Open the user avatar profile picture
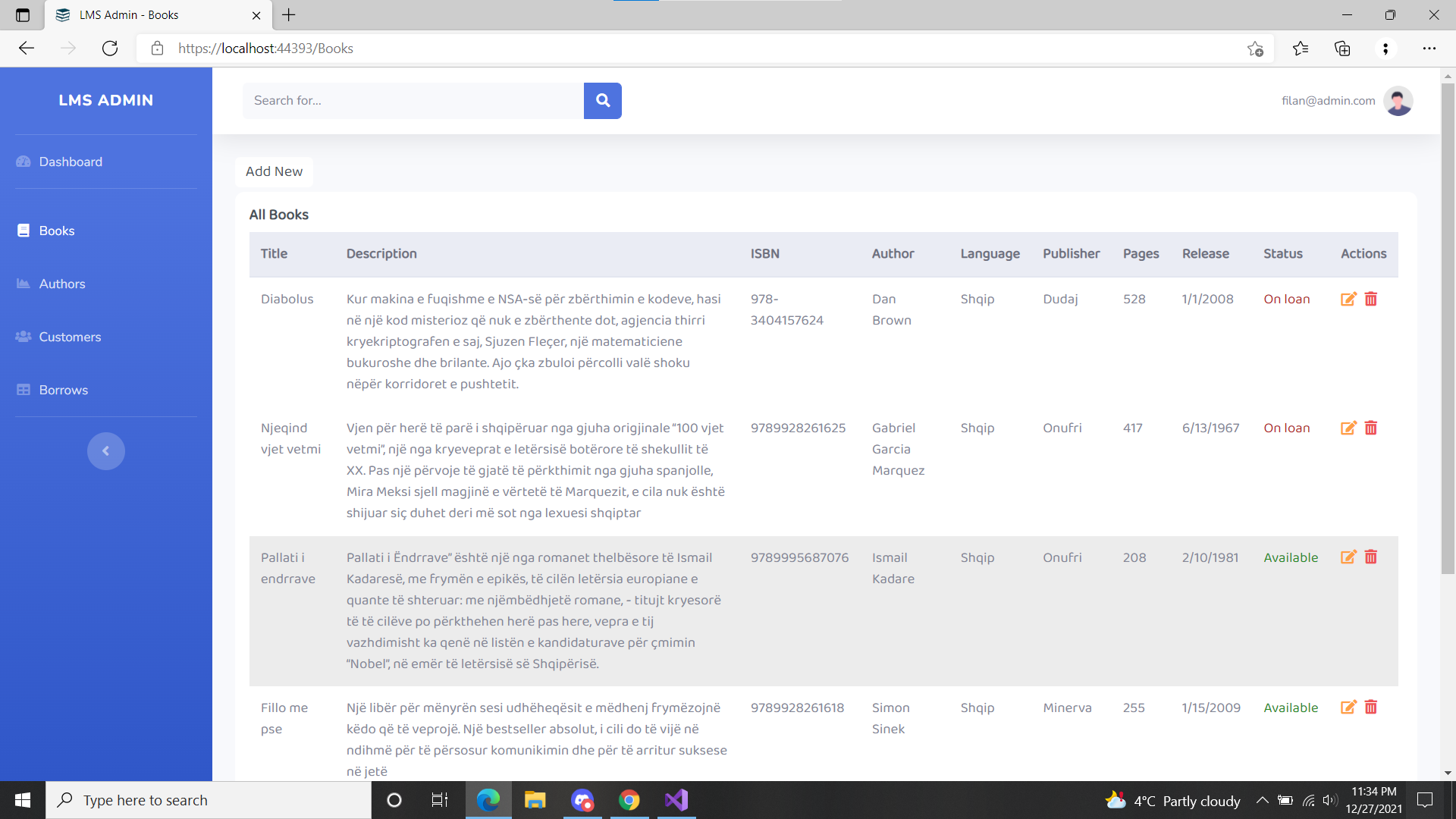This screenshot has width=1456, height=819. tap(1398, 101)
